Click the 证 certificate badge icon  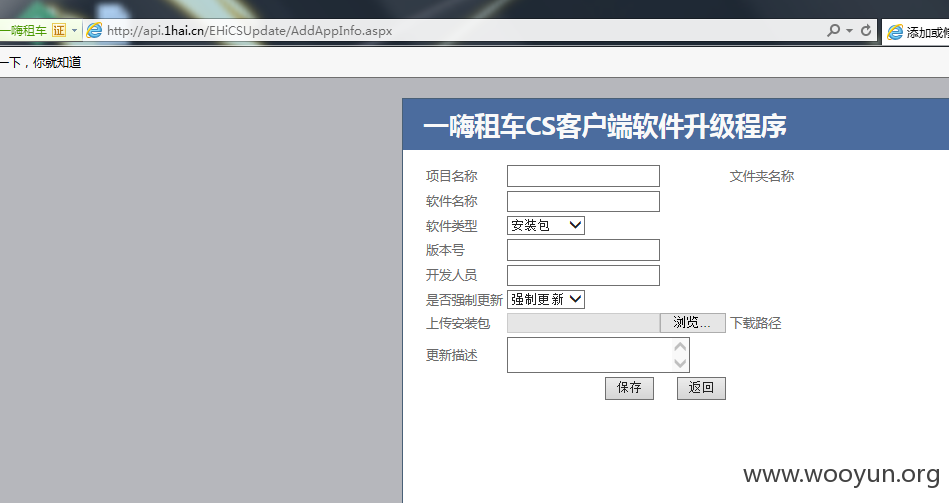click(59, 30)
